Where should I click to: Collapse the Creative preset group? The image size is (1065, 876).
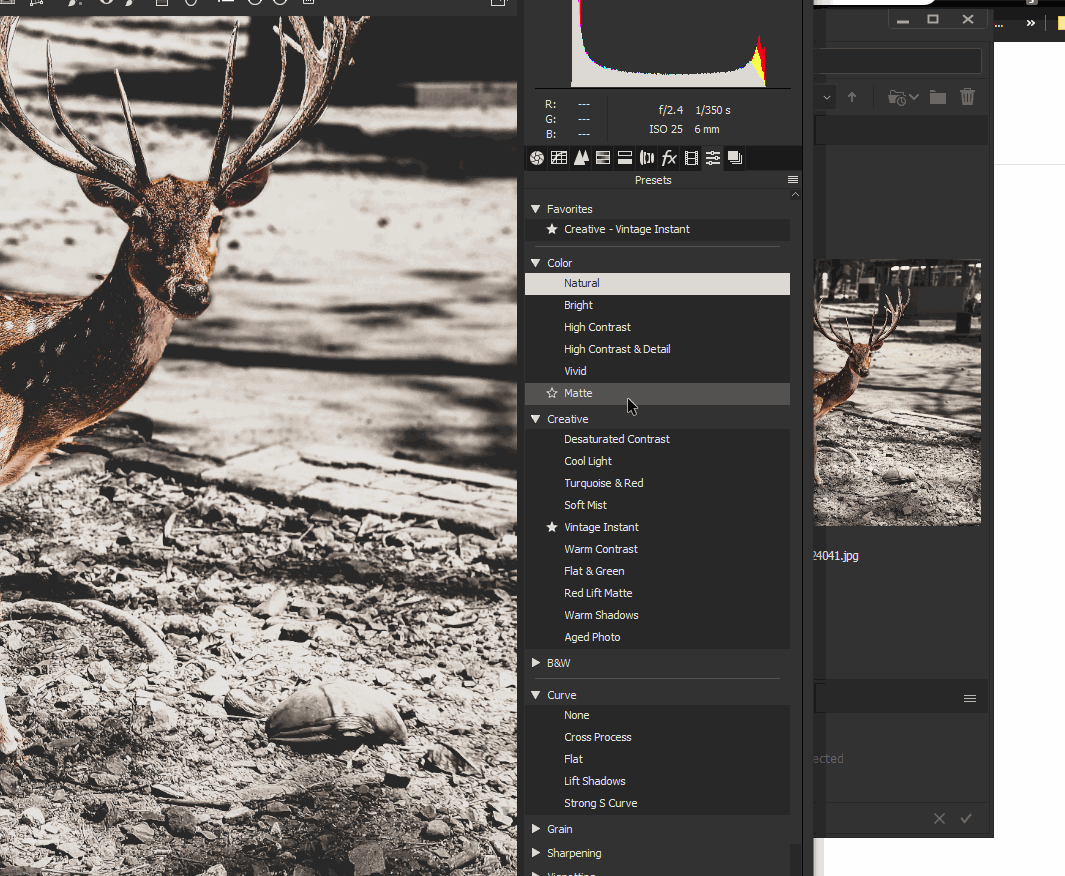pyautogui.click(x=535, y=419)
